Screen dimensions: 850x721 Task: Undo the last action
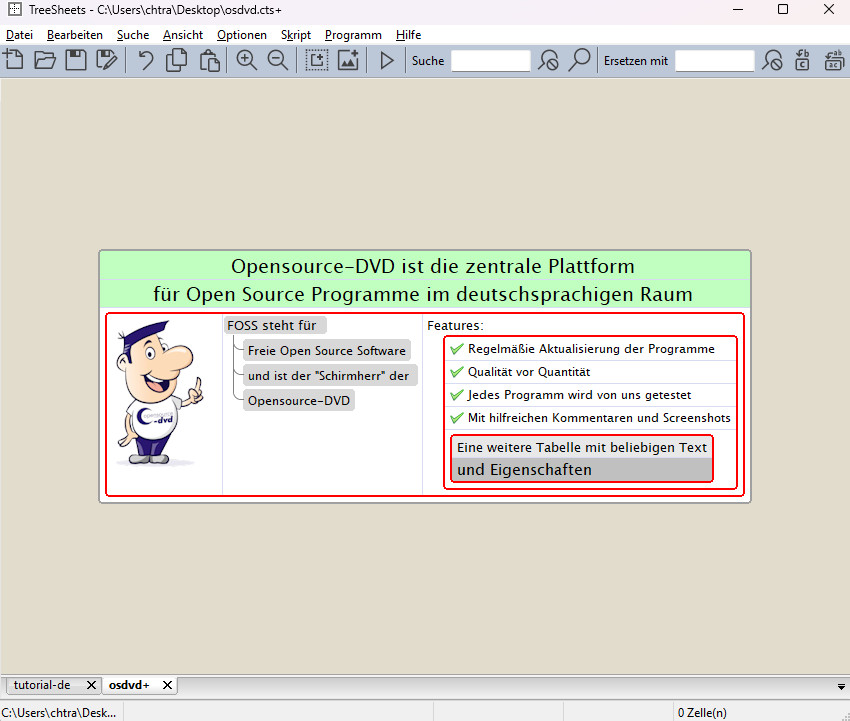(x=146, y=60)
